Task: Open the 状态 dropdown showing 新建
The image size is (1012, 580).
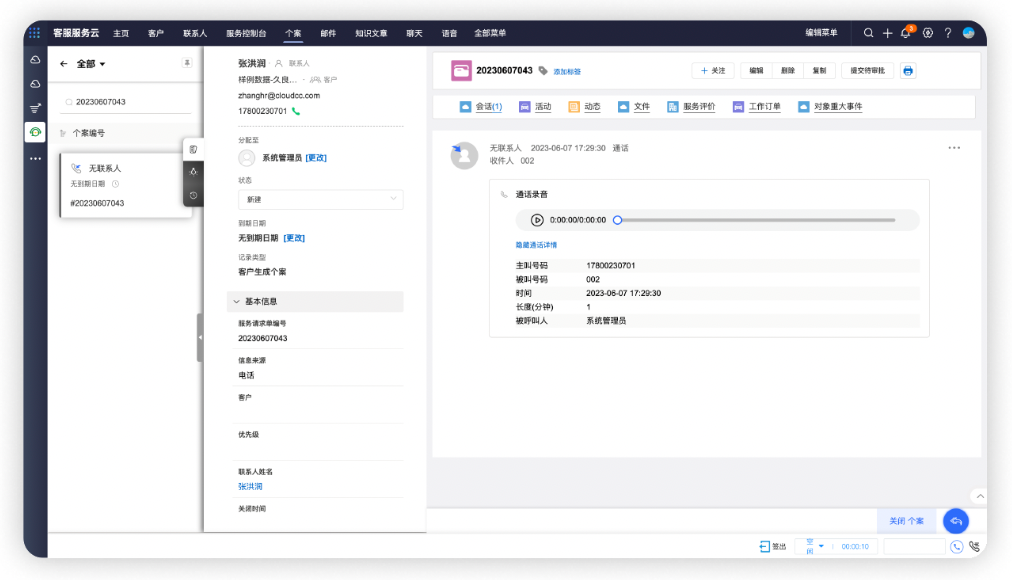Action: pos(320,199)
